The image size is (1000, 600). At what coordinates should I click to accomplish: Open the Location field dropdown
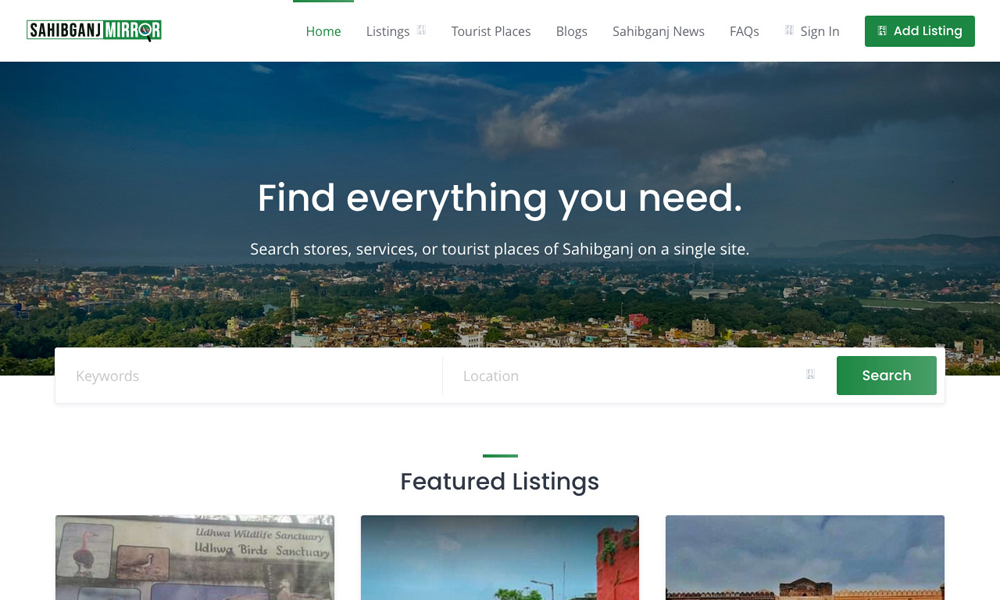pos(635,376)
